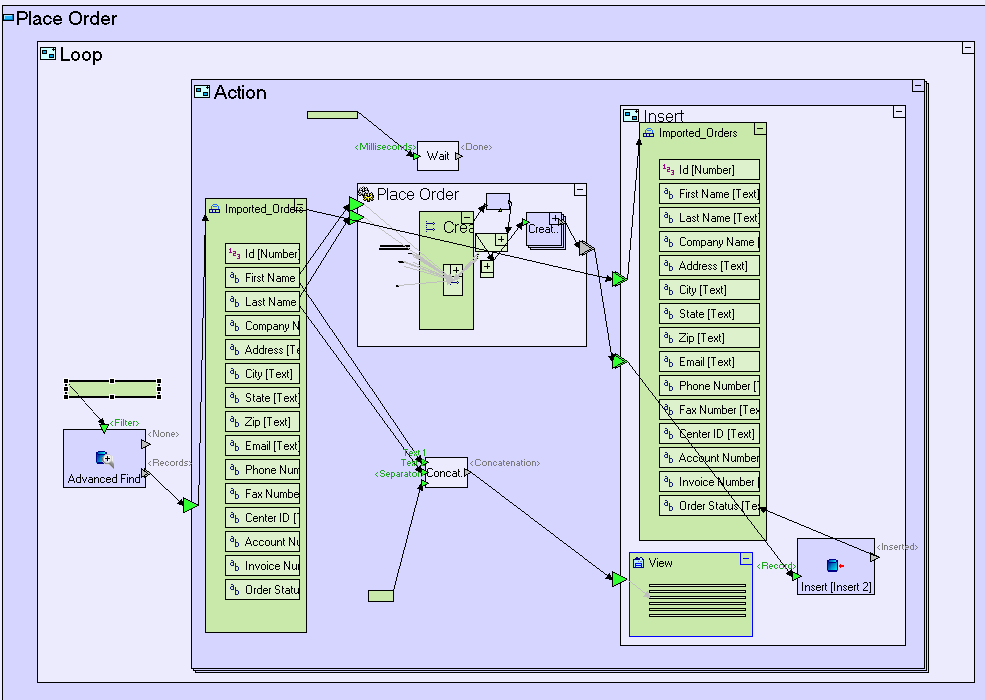
Task: Click the Wait action block
Action: [438, 156]
